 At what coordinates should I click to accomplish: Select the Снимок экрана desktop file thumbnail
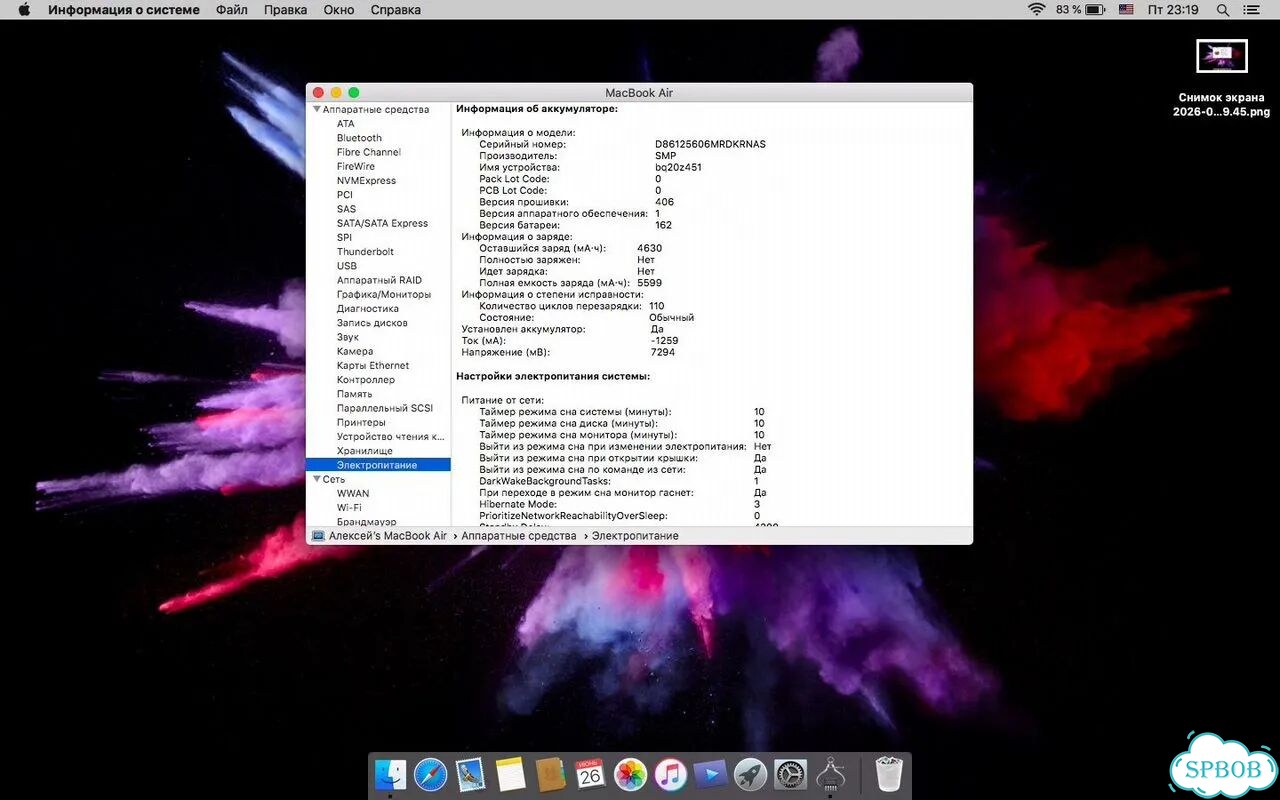pos(1222,56)
